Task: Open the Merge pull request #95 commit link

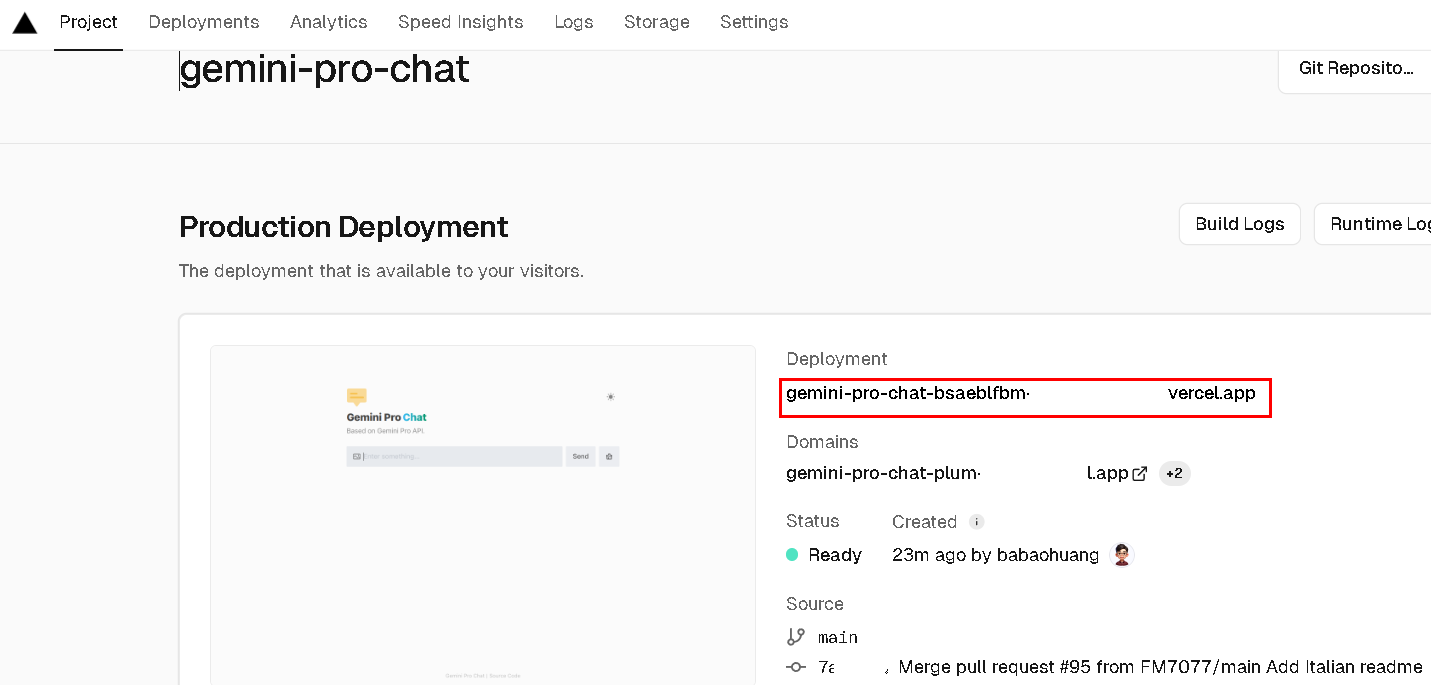Action: (1160, 667)
